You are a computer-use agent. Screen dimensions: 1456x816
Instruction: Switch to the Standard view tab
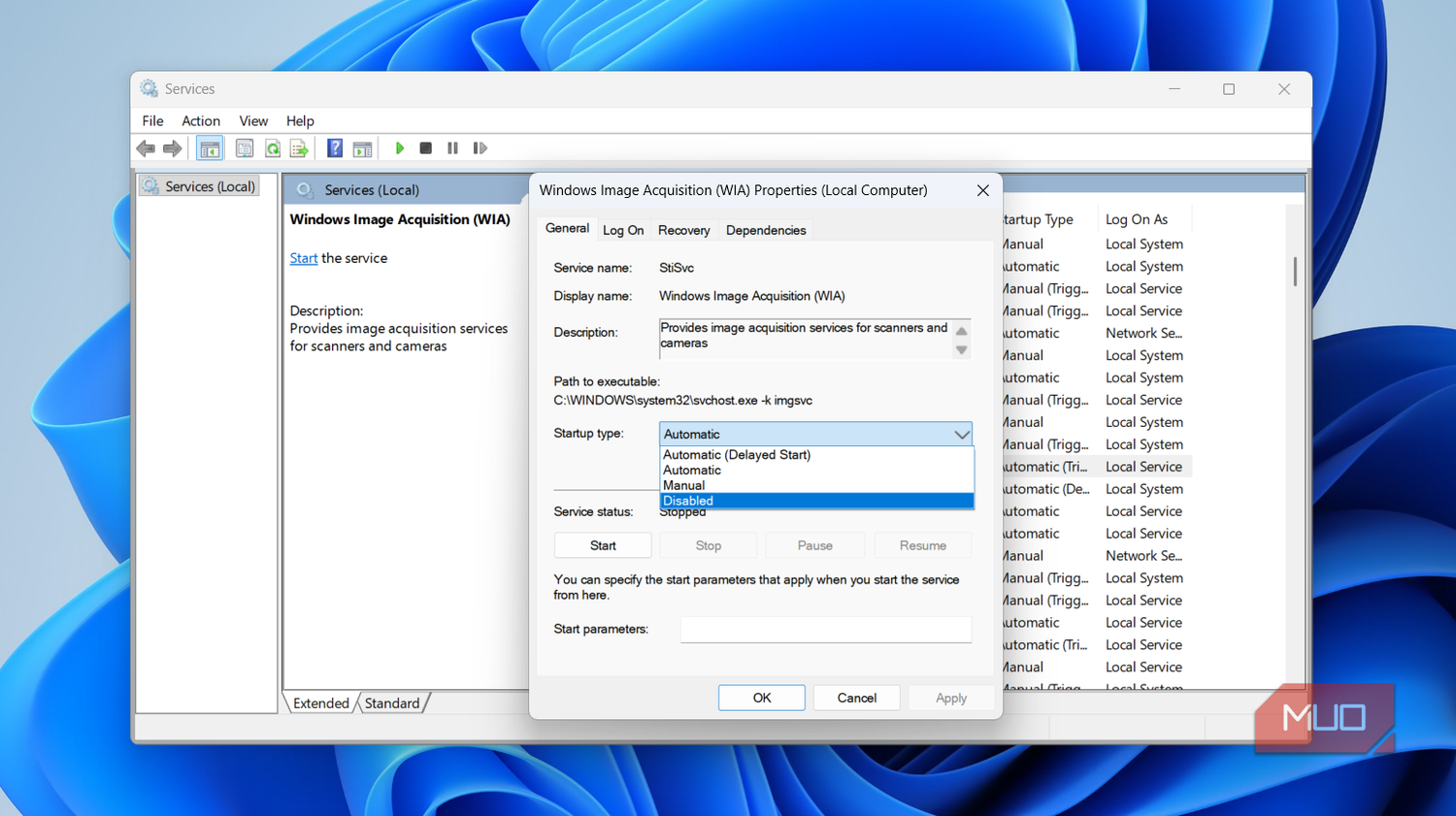392,703
